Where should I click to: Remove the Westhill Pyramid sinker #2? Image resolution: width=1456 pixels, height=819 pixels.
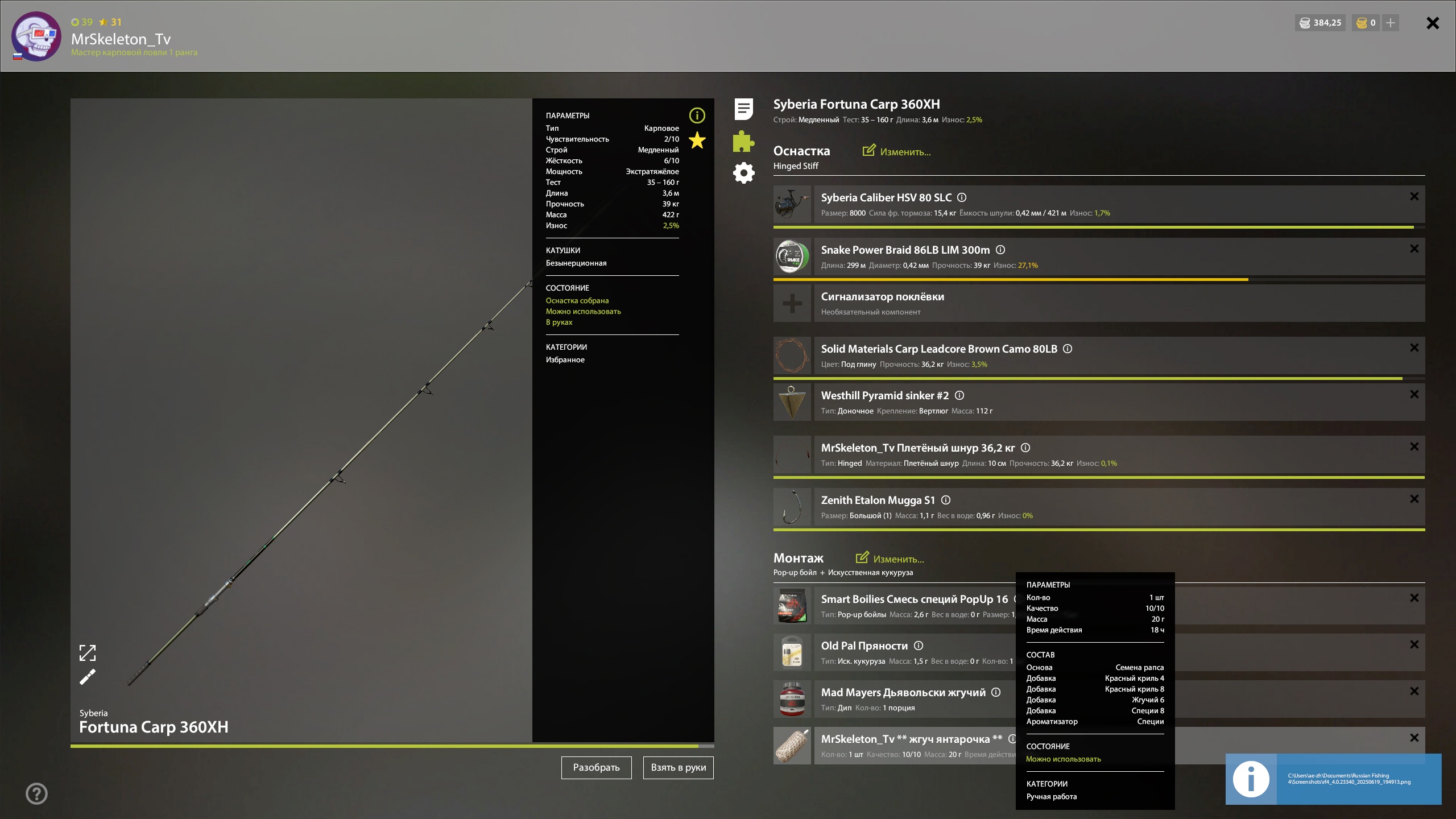click(x=1414, y=394)
